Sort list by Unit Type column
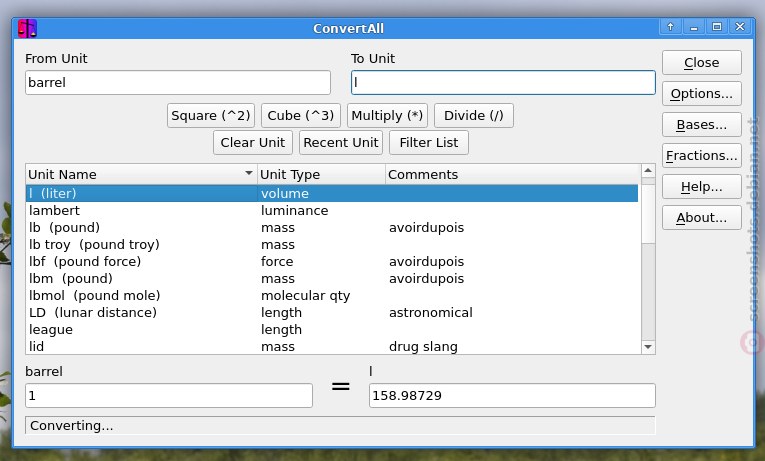The height and width of the screenshot is (461, 765). pyautogui.click(x=322, y=175)
